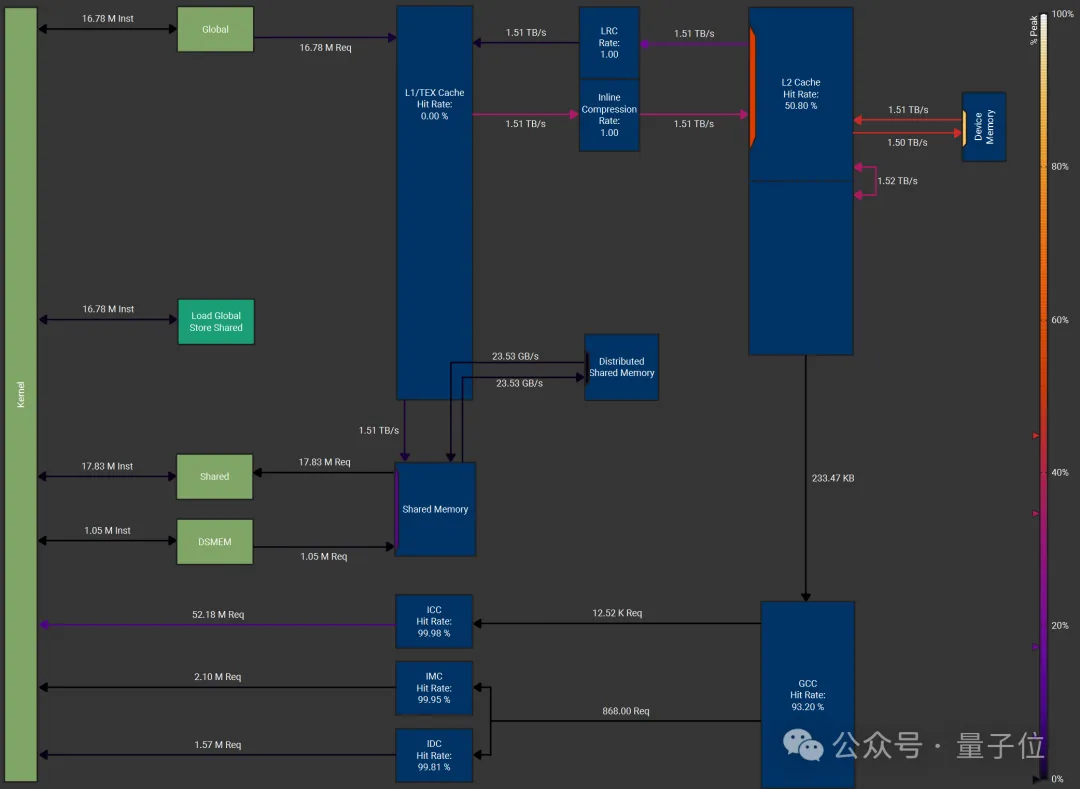Click the IMC hit rate box
The height and width of the screenshot is (789, 1080).
click(434, 688)
